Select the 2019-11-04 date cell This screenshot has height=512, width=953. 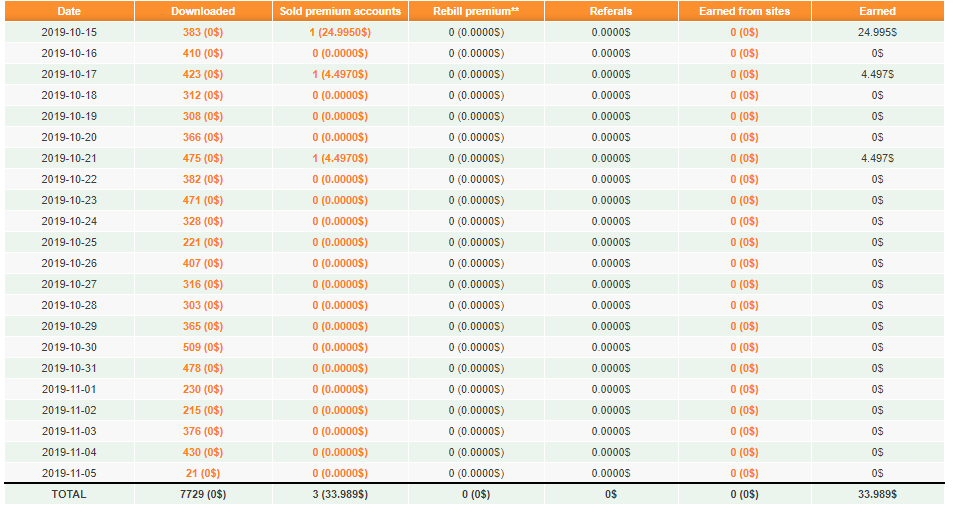point(69,452)
